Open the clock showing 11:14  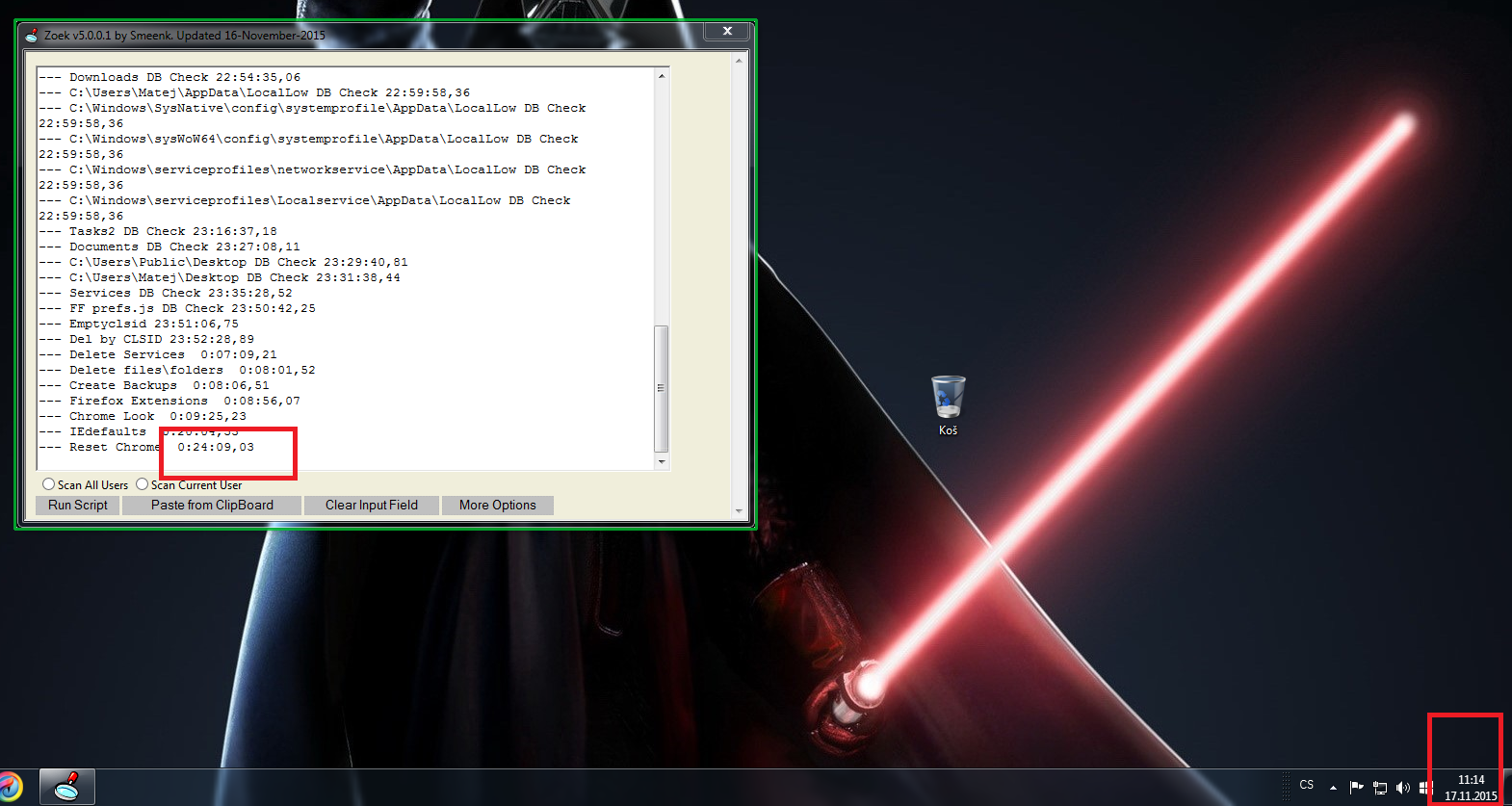pos(1471,788)
